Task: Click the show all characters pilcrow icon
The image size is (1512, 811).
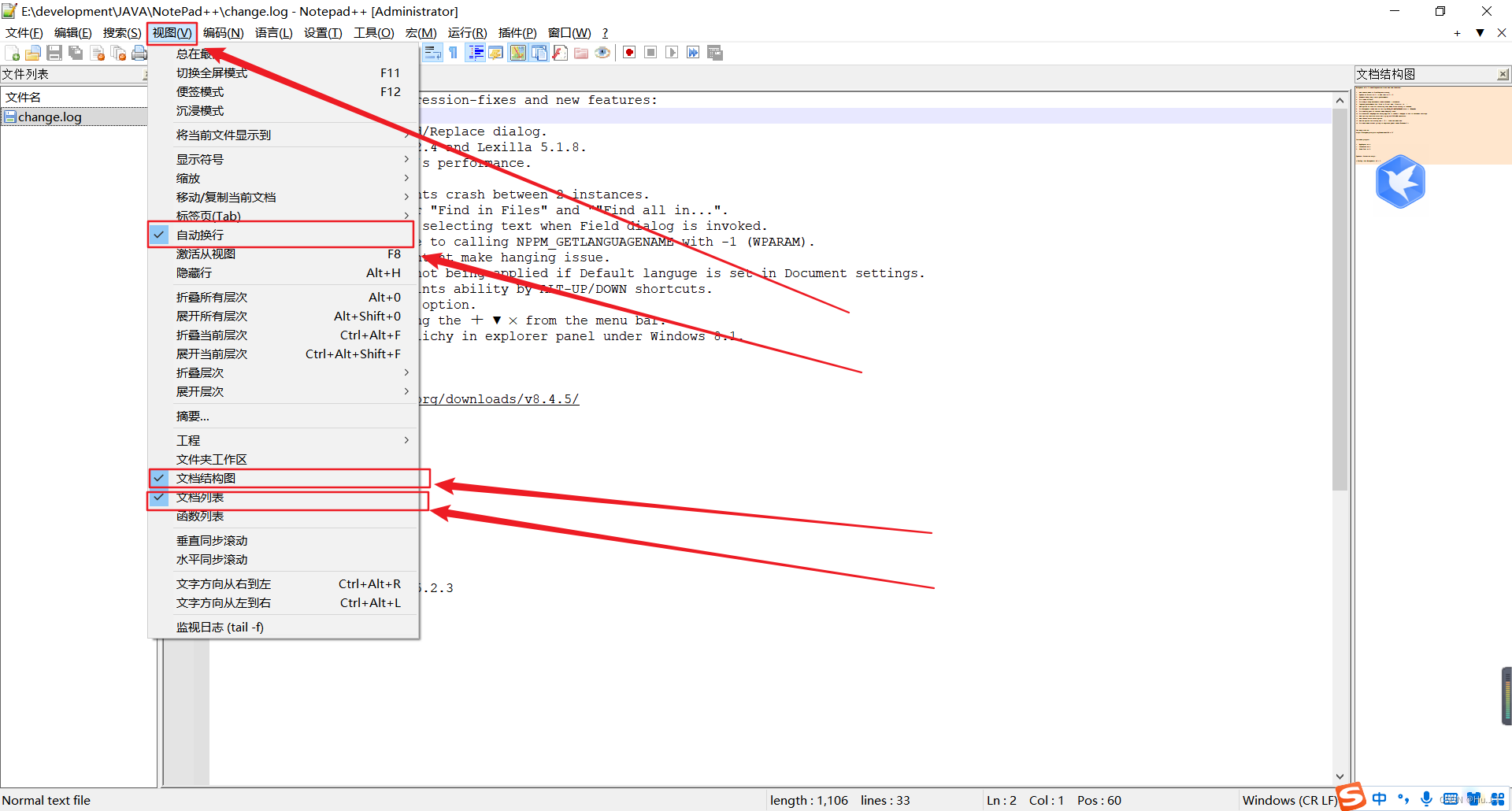Action: click(x=454, y=53)
